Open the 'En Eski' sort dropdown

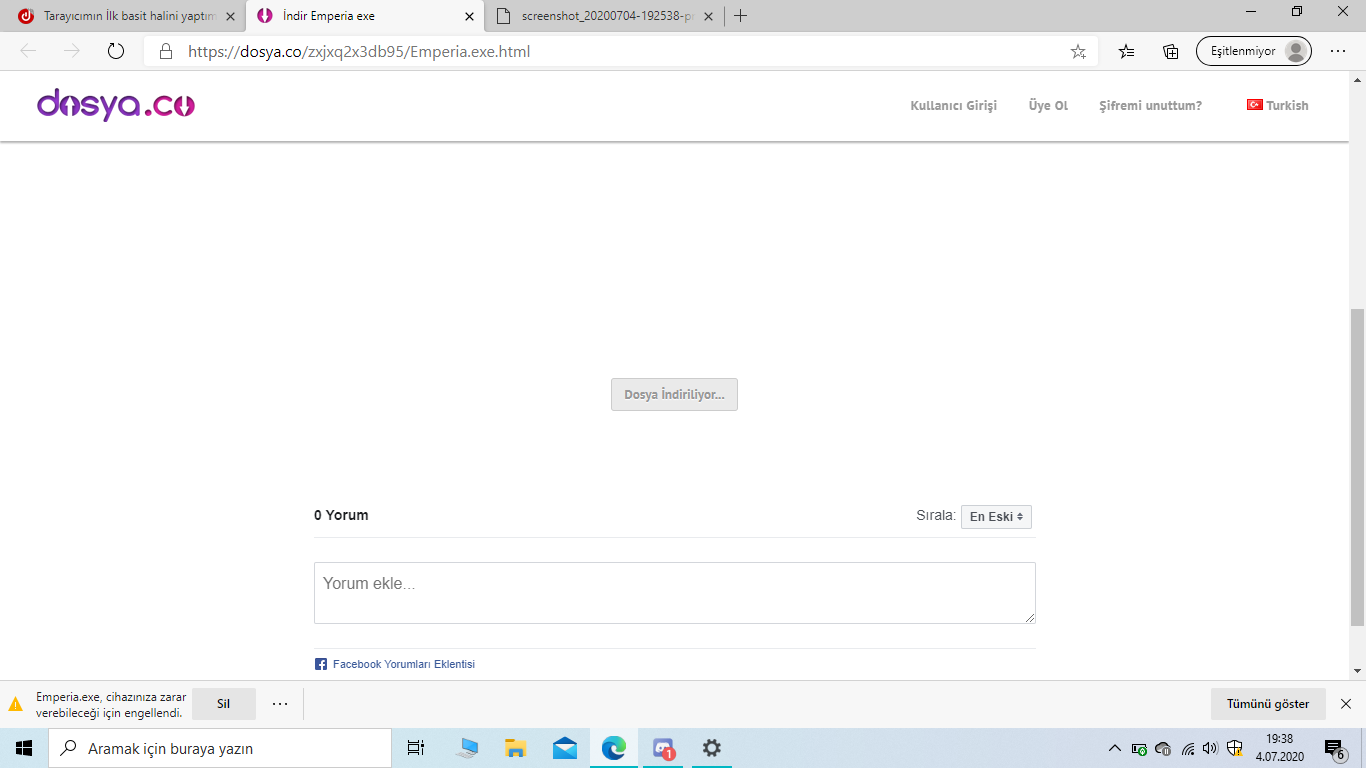tap(996, 517)
